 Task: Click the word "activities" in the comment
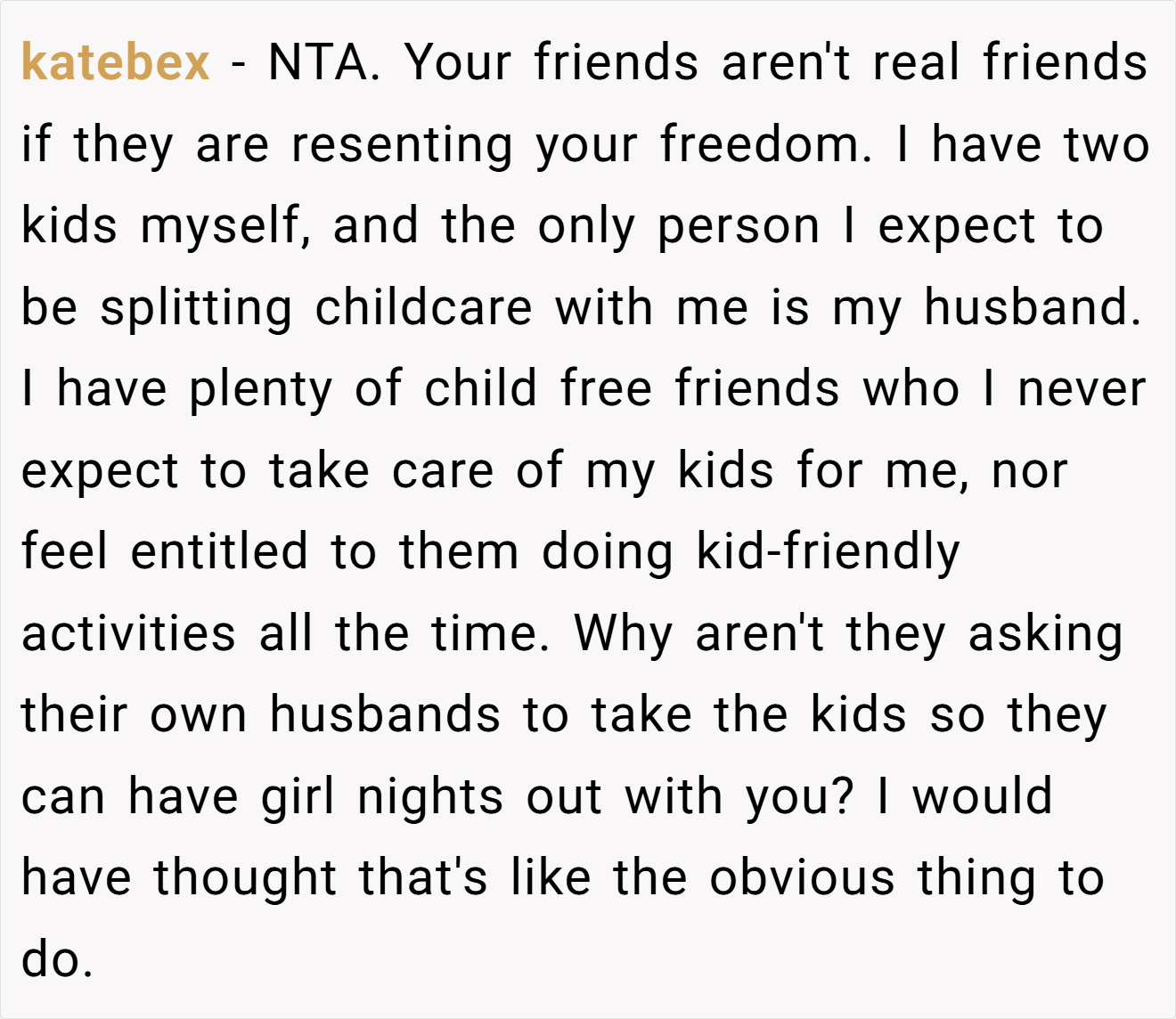(x=129, y=632)
